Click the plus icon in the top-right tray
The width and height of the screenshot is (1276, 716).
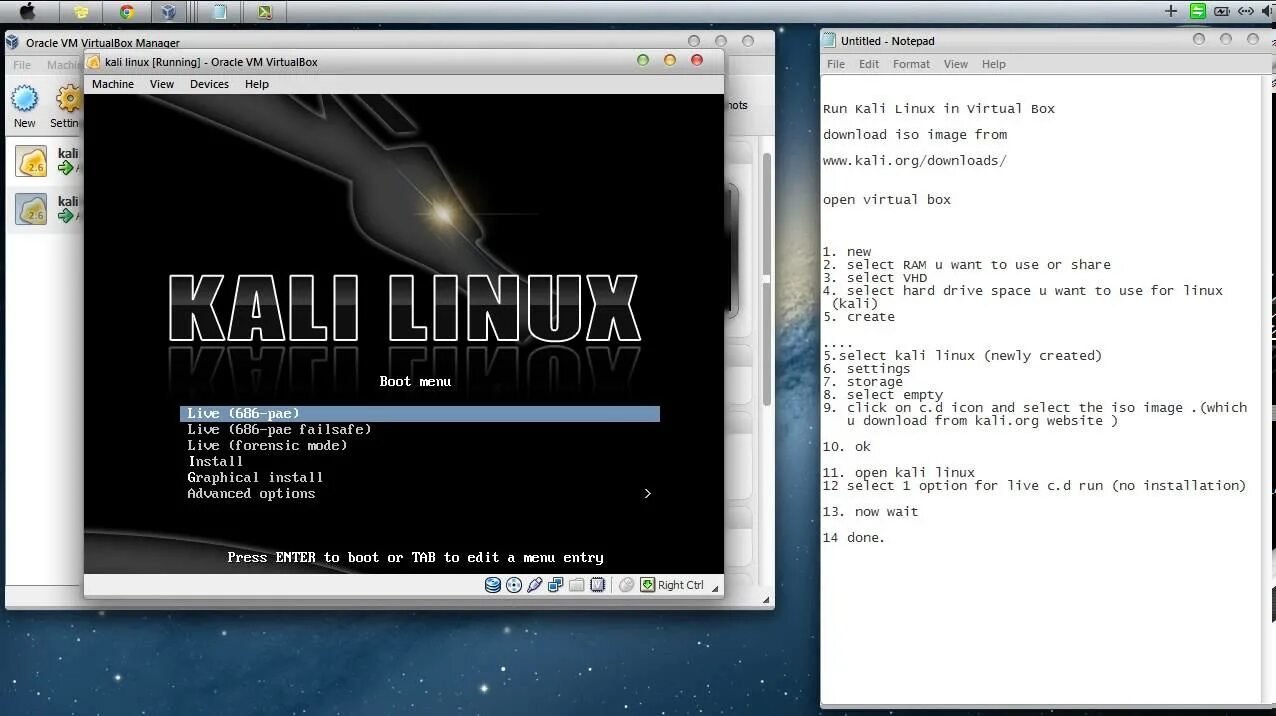point(1171,11)
